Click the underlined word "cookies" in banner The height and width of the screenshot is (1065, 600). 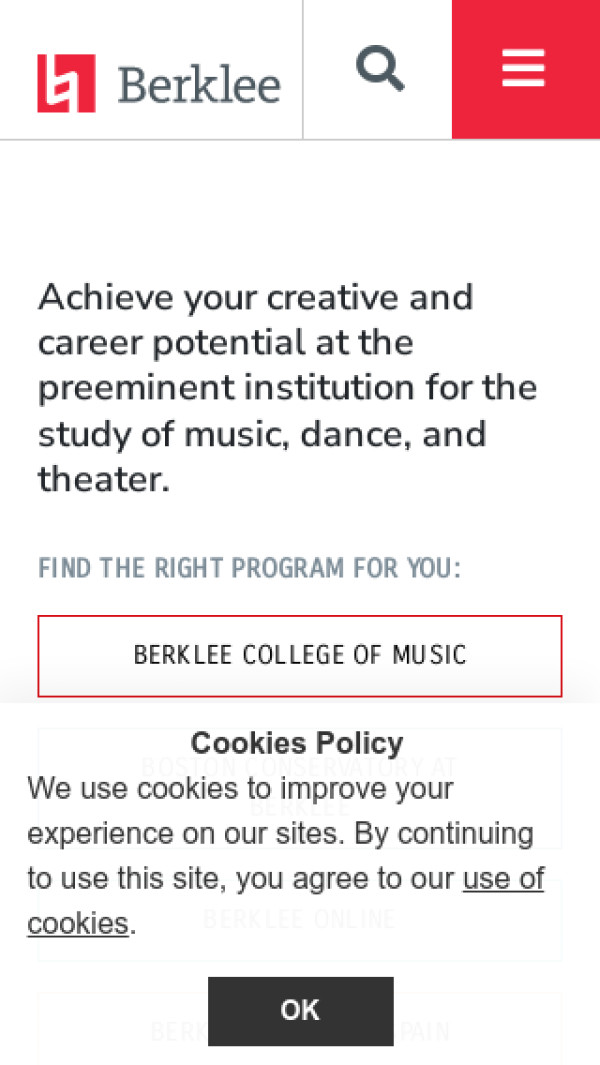click(x=78, y=923)
